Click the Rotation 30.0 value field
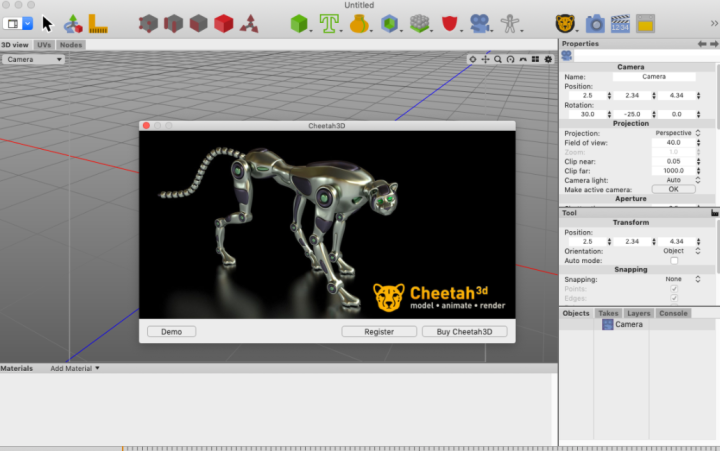 [587, 114]
